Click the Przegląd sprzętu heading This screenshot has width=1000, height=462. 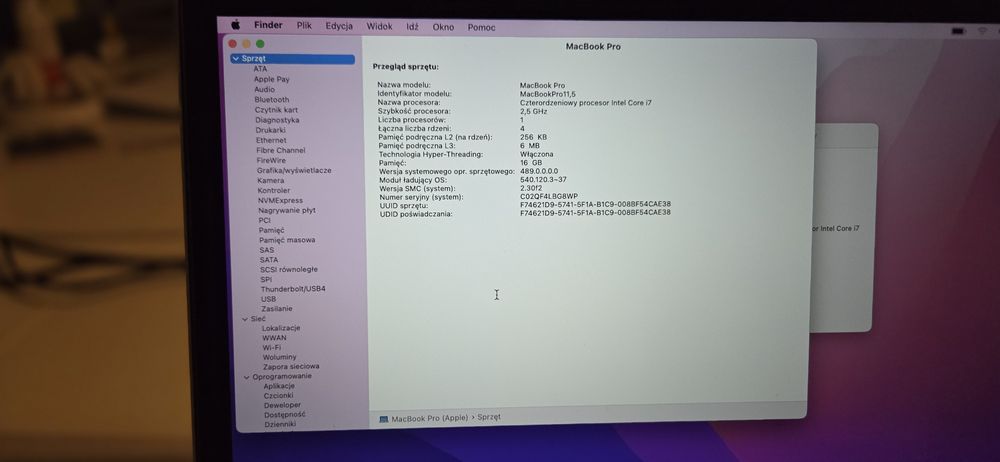tap(406, 66)
